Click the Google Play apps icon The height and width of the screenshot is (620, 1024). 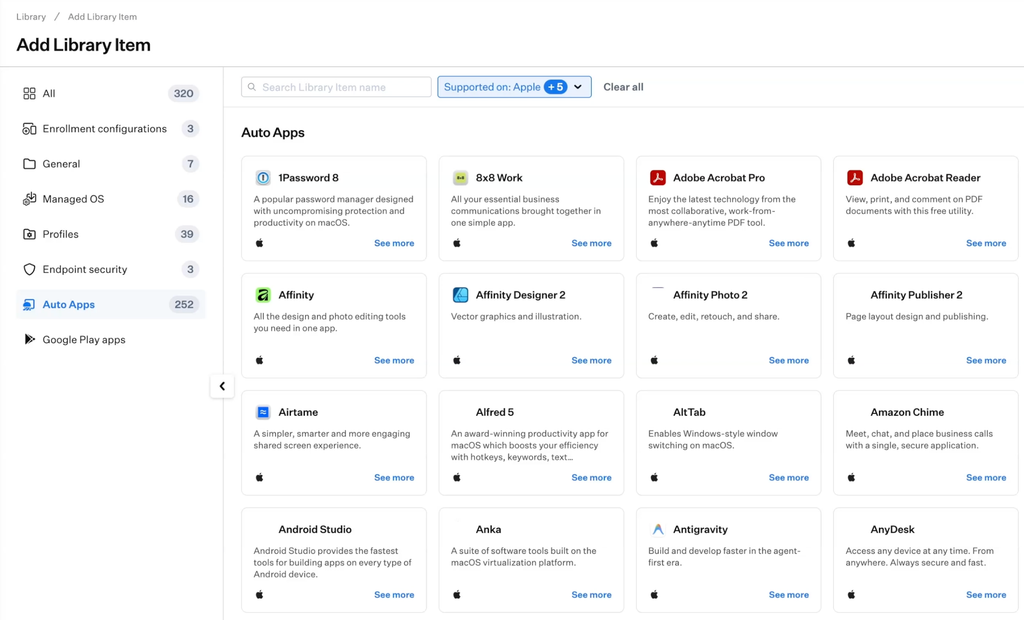point(29,339)
